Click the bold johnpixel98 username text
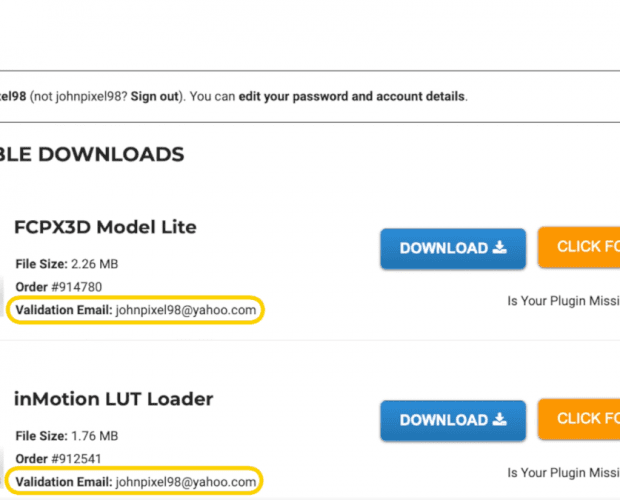The image size is (620, 500). click(x=13, y=96)
